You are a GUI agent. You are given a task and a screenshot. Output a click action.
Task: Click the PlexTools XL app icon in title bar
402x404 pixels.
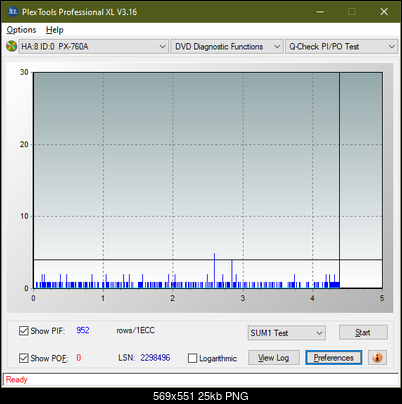point(12,12)
